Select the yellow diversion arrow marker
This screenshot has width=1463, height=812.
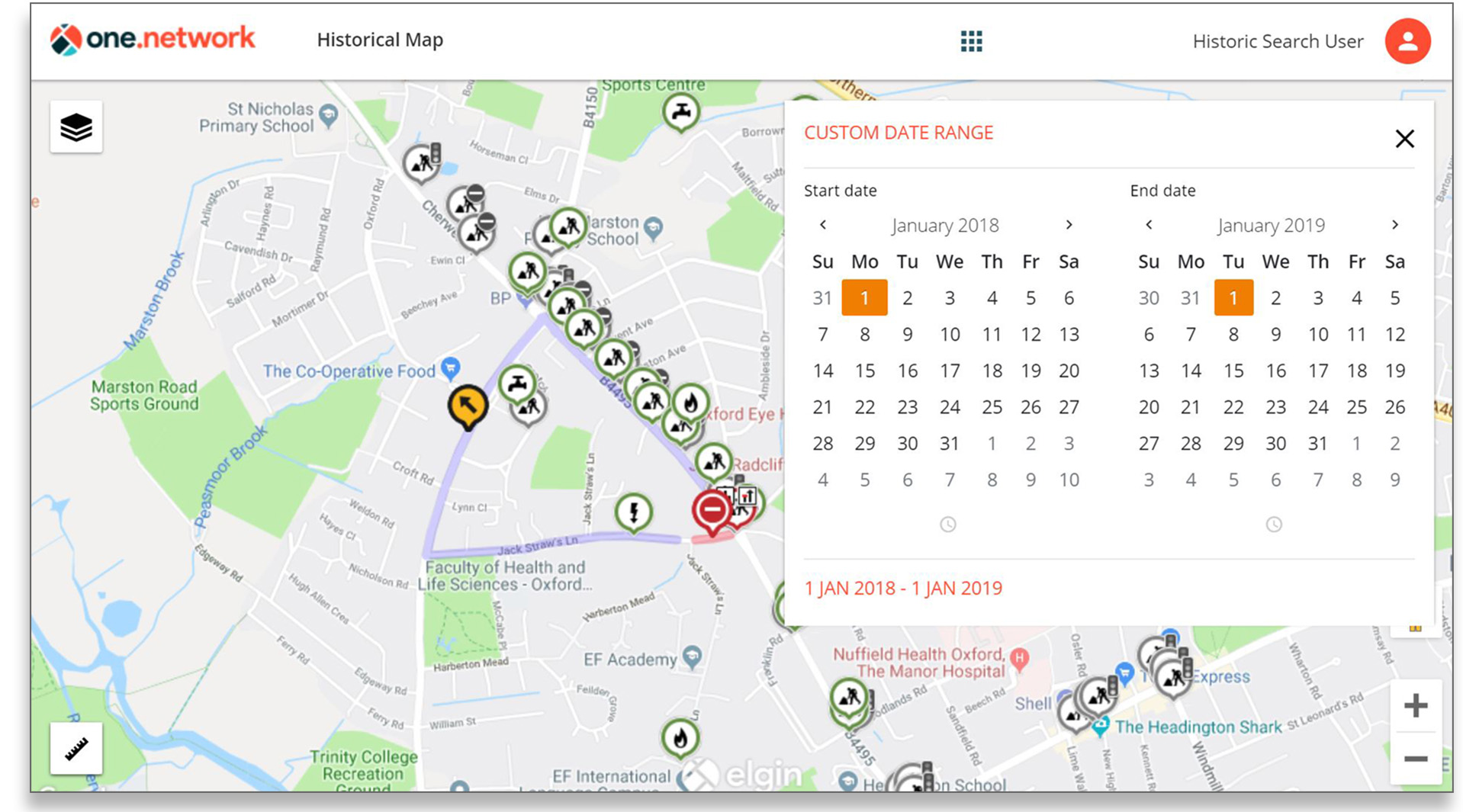click(467, 405)
